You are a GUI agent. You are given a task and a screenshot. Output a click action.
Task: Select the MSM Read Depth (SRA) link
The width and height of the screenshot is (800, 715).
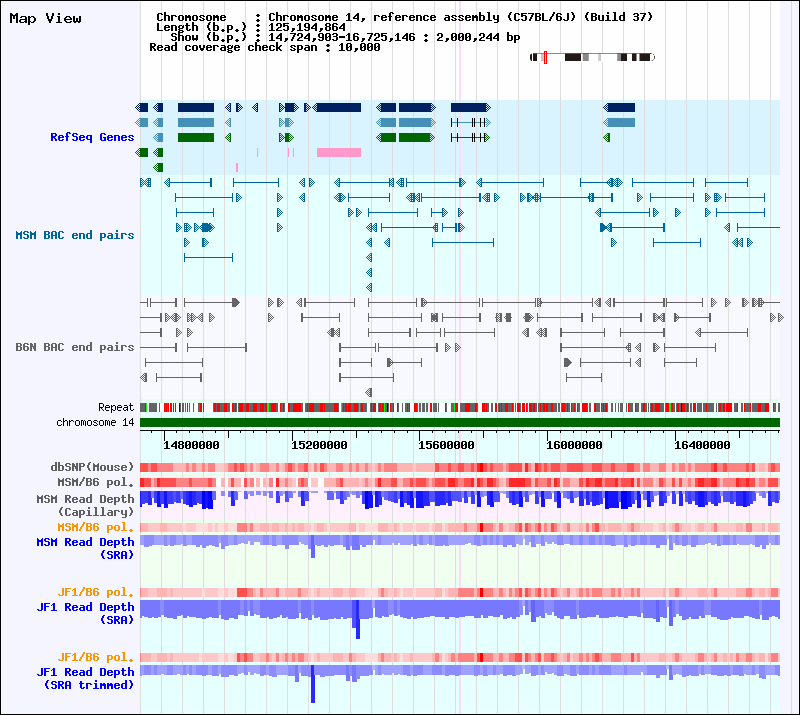[85, 548]
